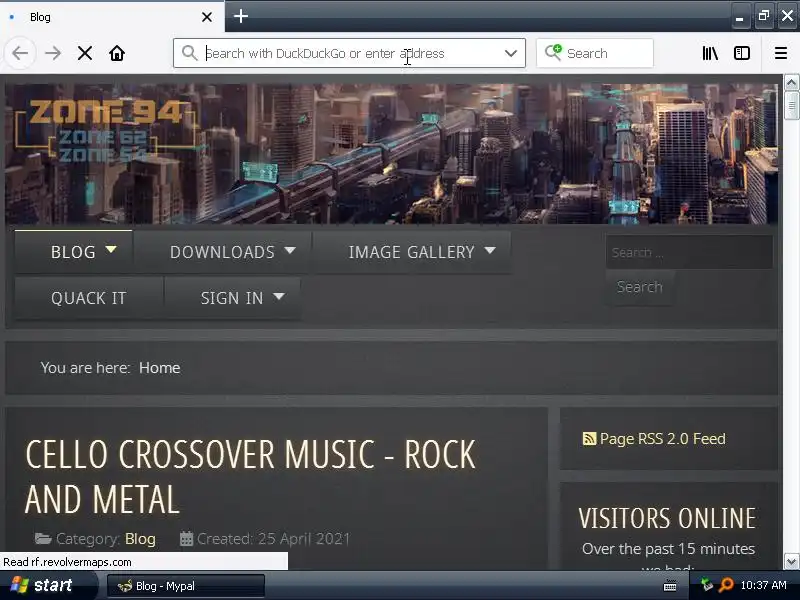Image resolution: width=800 pixels, height=600 pixels.
Task: Focus the browser Search box
Action: (x=595, y=53)
